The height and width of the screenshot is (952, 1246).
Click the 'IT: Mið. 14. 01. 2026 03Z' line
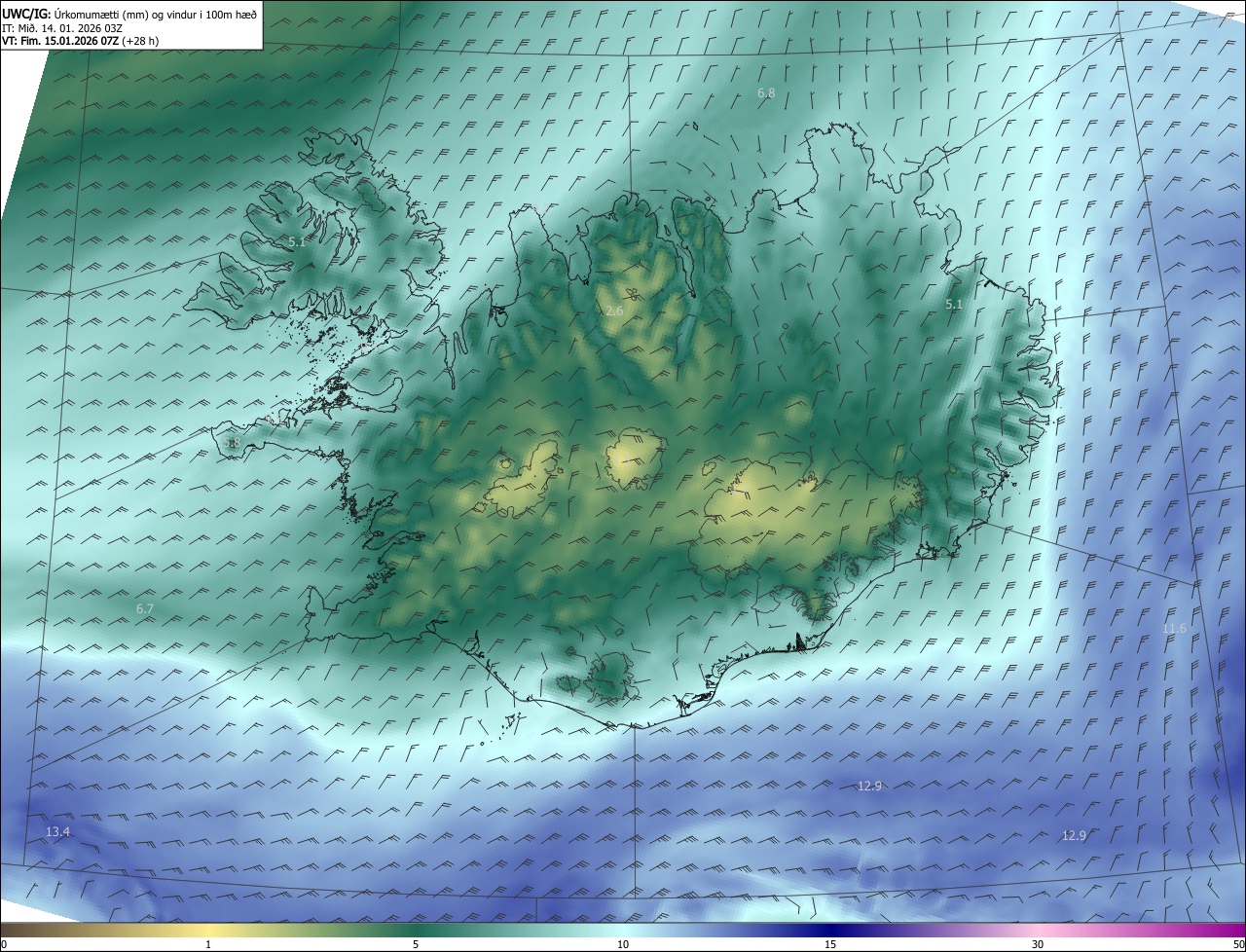click(x=62, y=27)
